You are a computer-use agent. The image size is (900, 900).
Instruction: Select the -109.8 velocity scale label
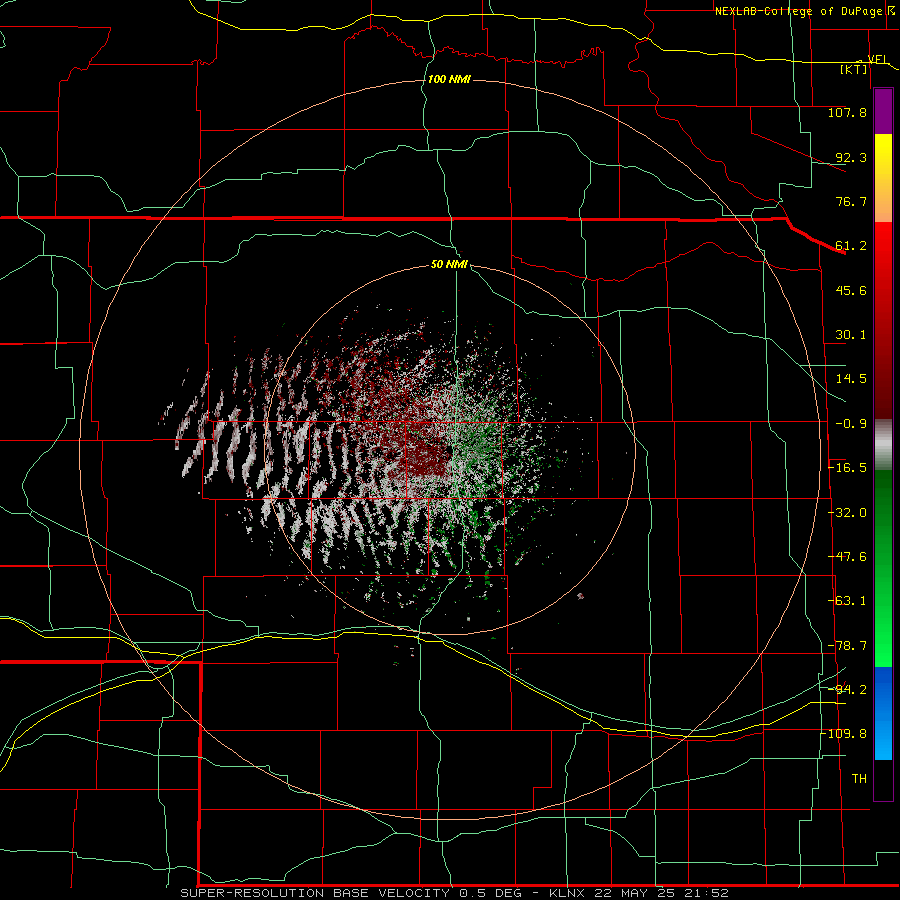point(844,734)
